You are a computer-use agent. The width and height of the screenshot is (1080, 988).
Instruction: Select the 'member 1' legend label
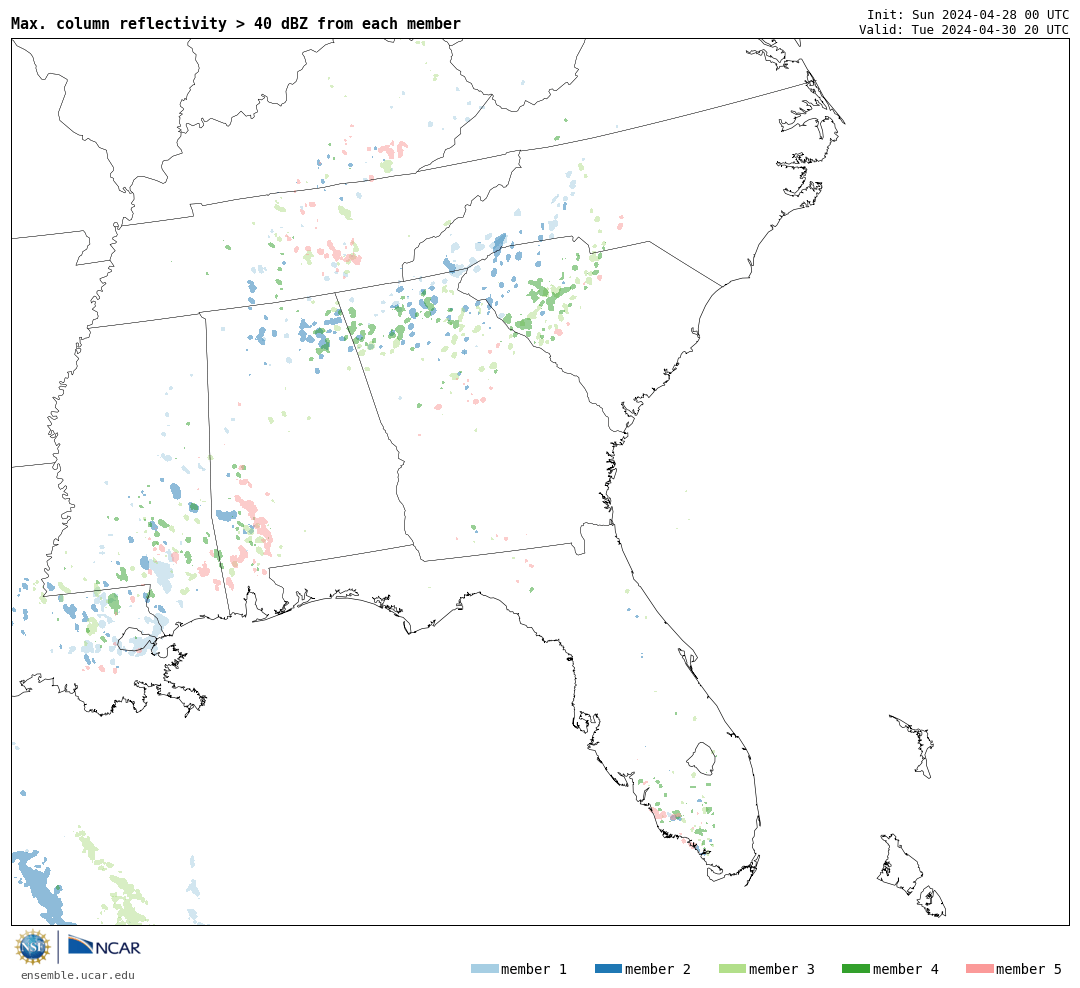tap(534, 969)
